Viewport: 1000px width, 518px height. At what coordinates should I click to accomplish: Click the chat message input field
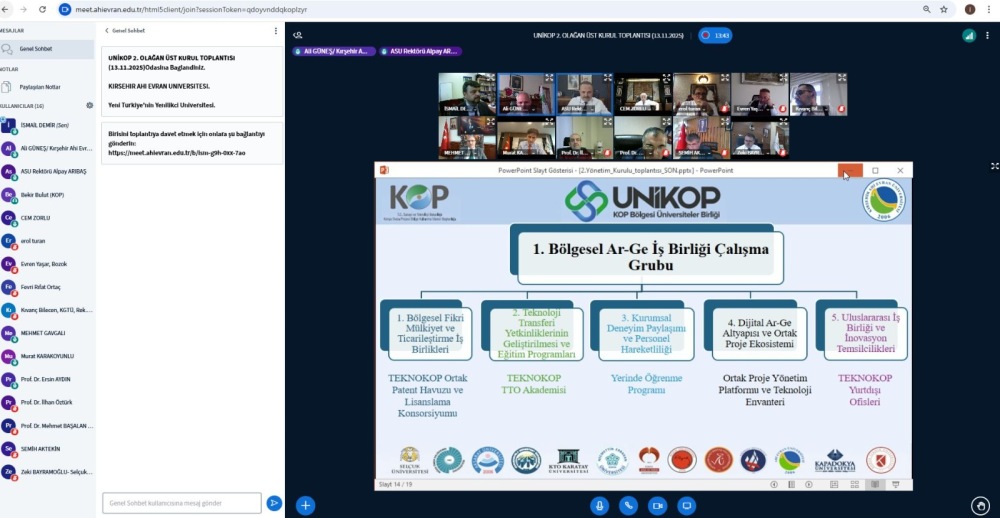coord(181,503)
